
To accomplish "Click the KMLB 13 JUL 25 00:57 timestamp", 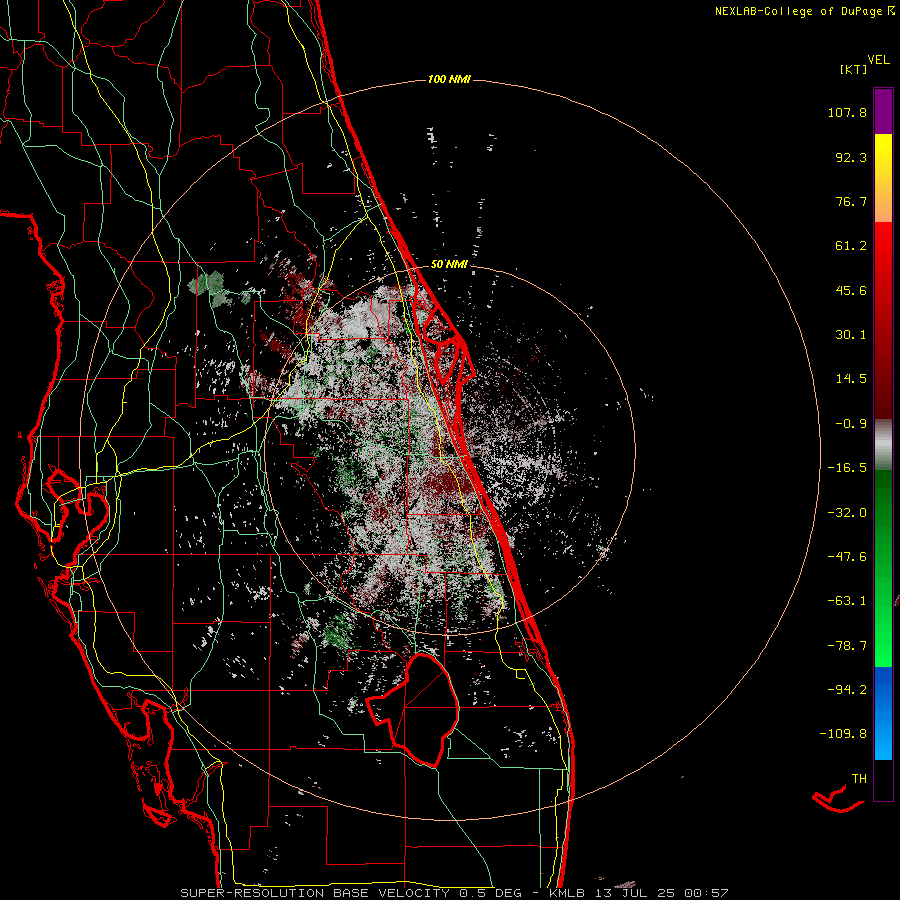I will point(639,893).
